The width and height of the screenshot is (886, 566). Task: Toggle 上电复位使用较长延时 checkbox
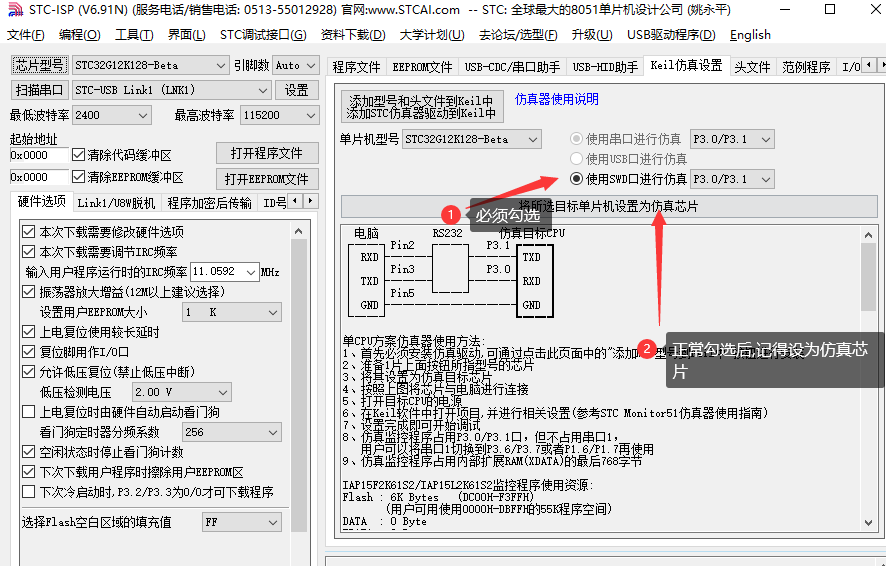pos(28,332)
